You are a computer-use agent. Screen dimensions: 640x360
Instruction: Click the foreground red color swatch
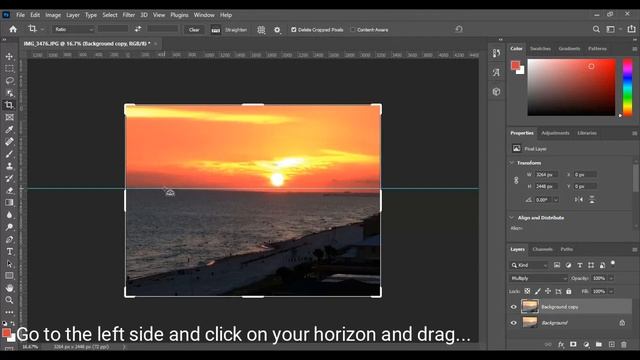[515, 66]
